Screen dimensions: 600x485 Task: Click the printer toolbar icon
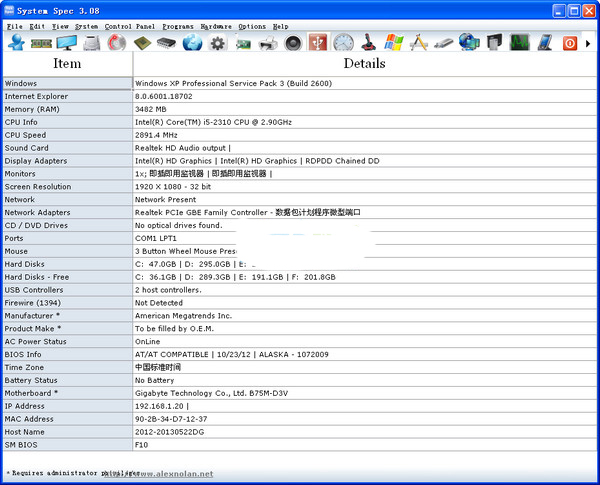[268, 43]
